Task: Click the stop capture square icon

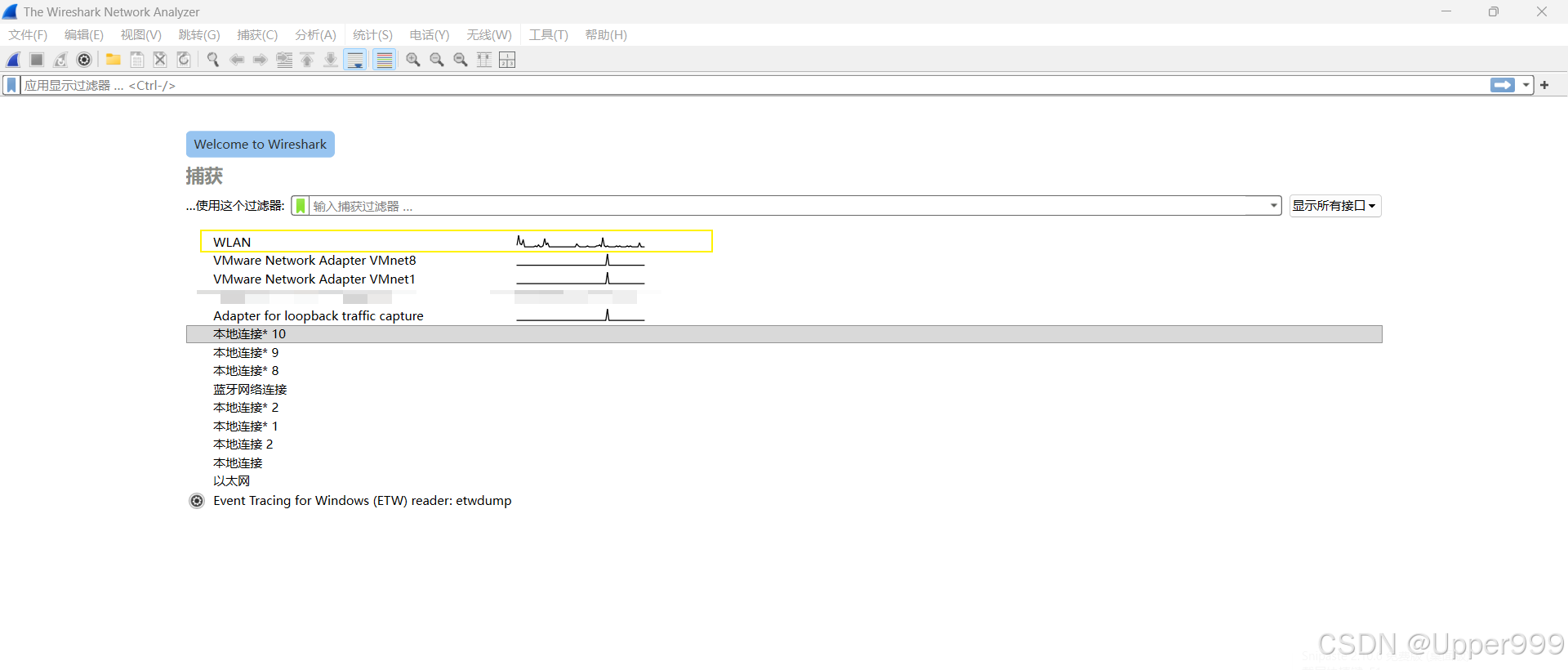Action: click(37, 60)
